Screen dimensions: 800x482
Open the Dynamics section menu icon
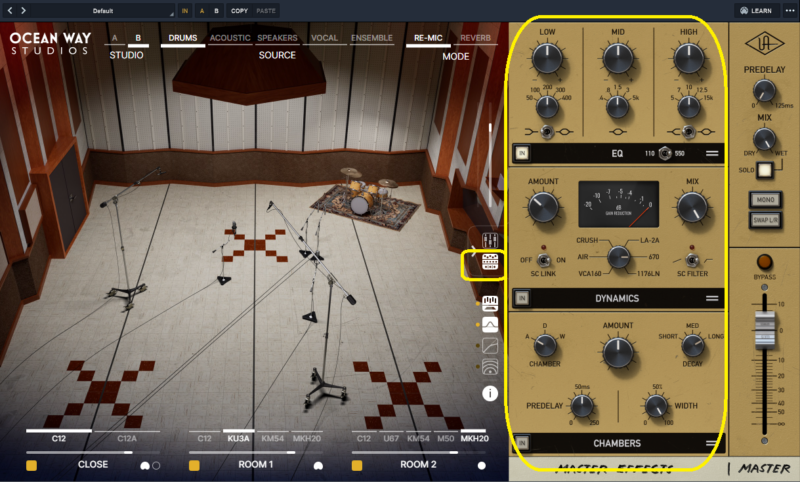point(714,298)
